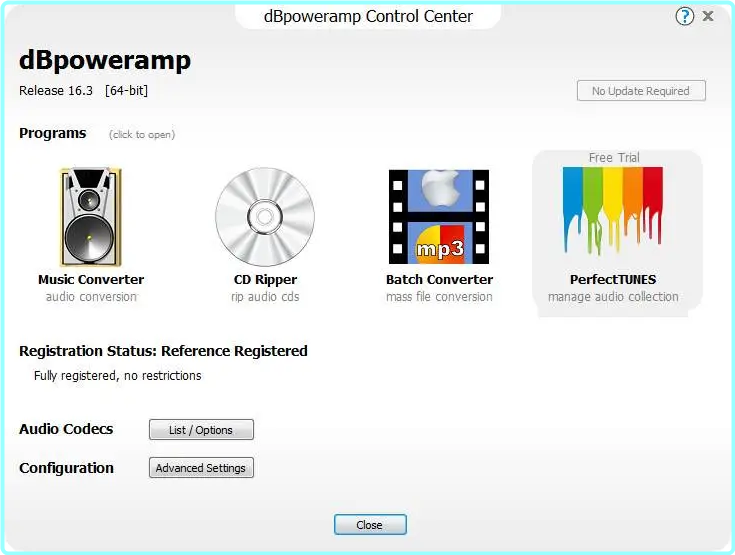Screen dimensions: 735x555
Task: Click the CD Ripper label
Action: pos(265,280)
